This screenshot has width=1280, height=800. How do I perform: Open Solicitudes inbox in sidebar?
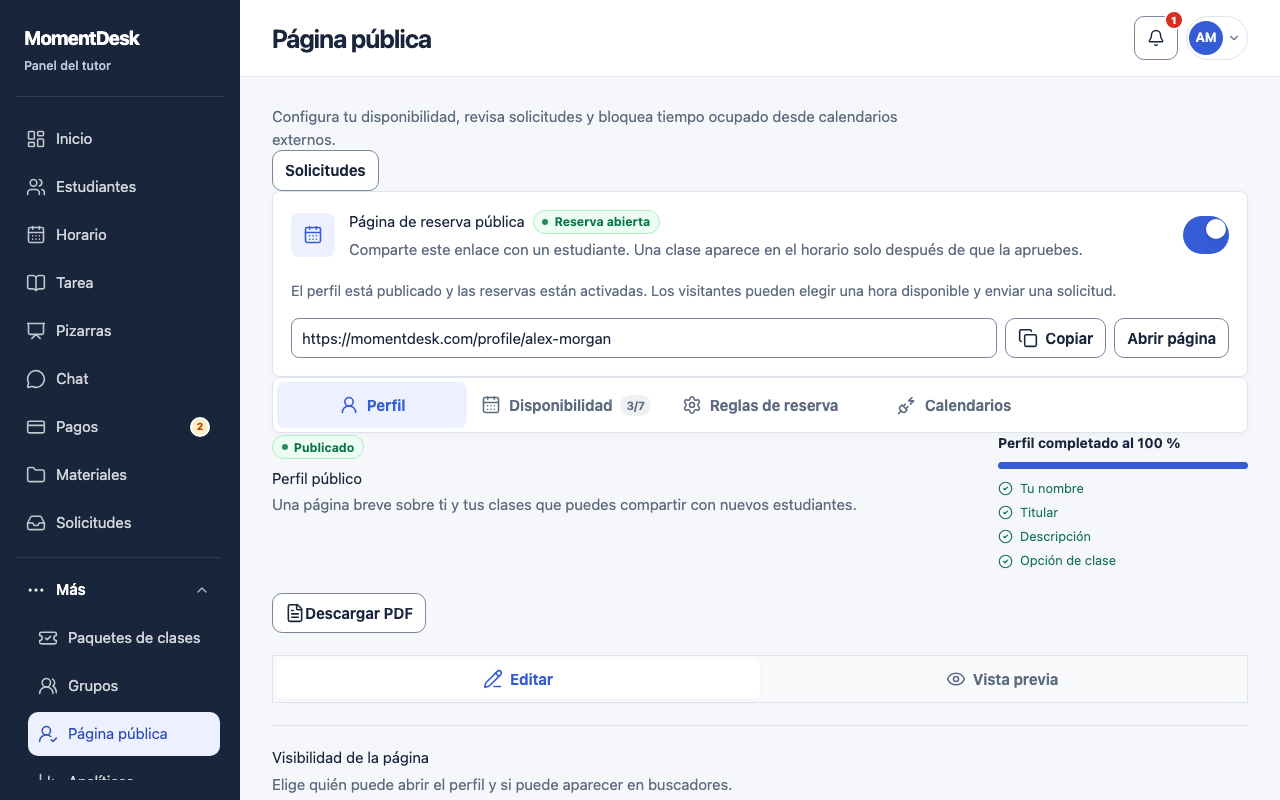(x=120, y=523)
